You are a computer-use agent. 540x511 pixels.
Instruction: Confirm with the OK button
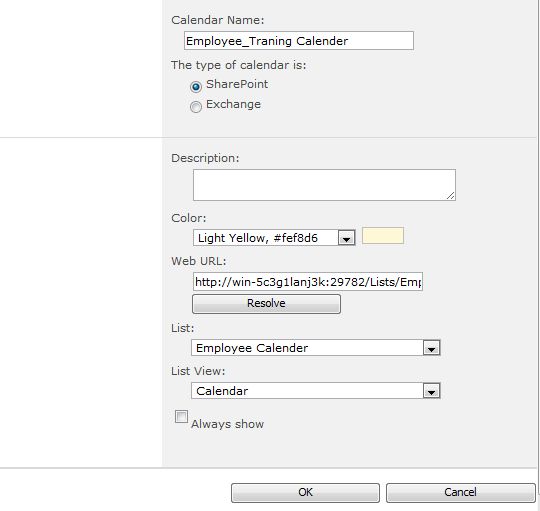tap(305, 492)
